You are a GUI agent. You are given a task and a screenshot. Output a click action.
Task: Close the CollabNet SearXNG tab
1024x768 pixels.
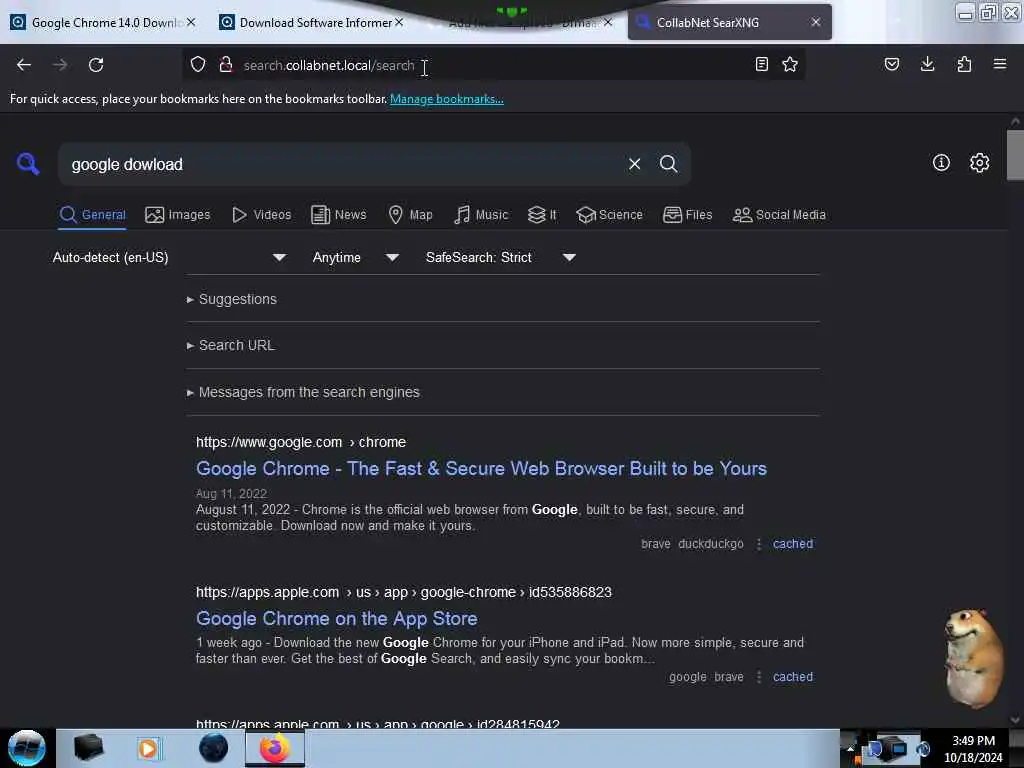pyautogui.click(x=816, y=22)
